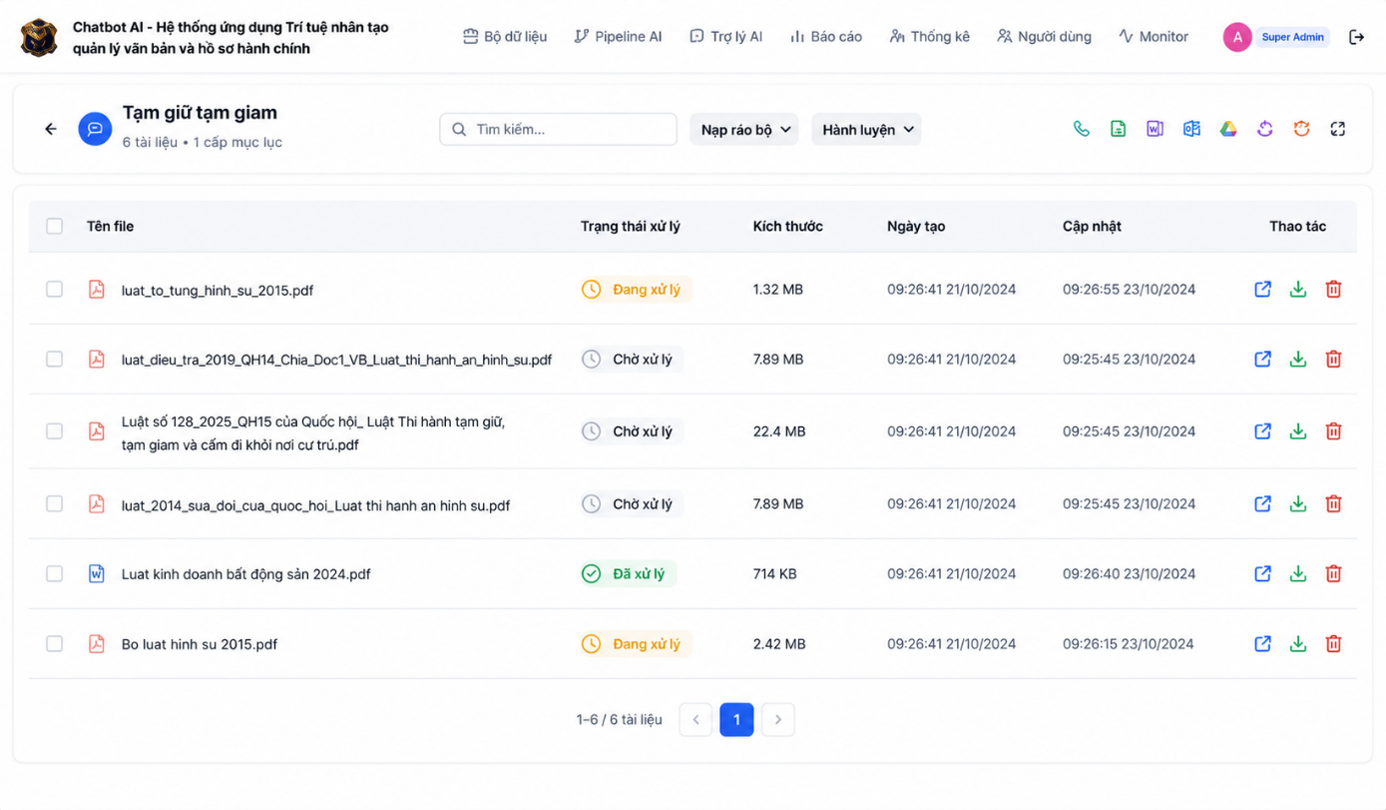This screenshot has height=810, width=1386.
Task: Click the Đã xử lý status badge
Action: click(629, 574)
